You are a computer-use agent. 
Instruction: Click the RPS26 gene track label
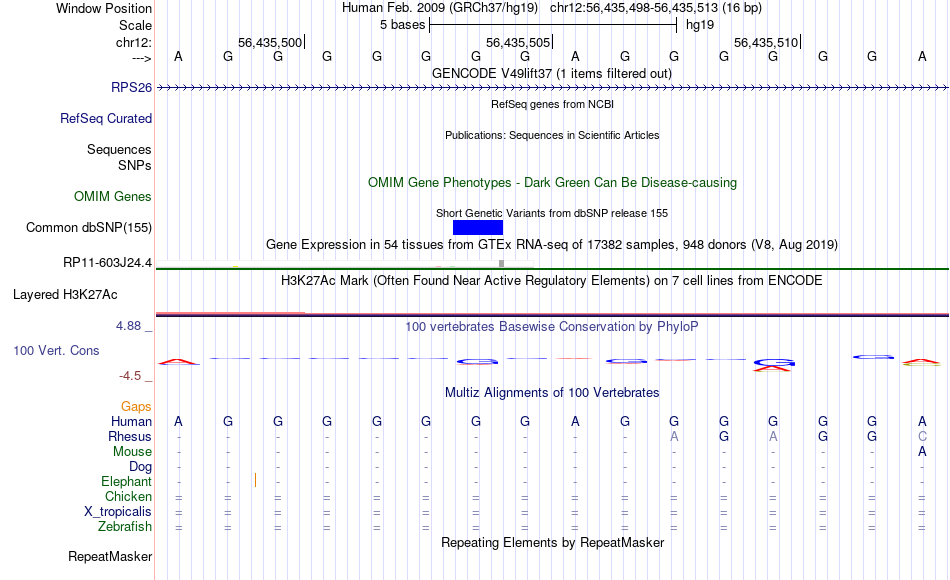point(131,87)
